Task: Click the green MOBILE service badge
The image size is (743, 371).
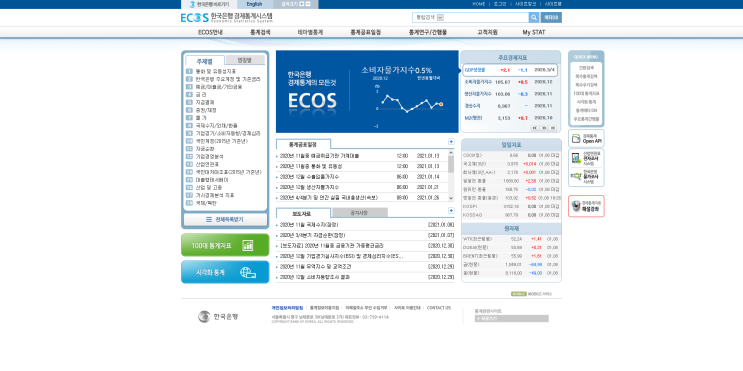Action: coord(519,294)
